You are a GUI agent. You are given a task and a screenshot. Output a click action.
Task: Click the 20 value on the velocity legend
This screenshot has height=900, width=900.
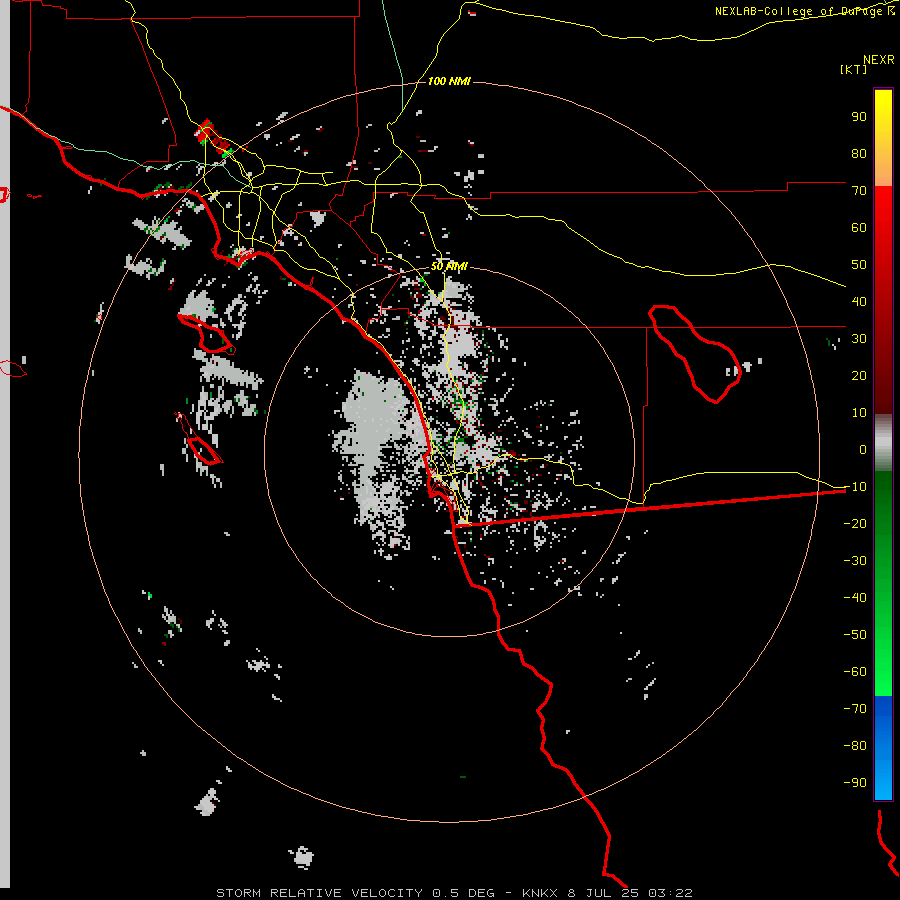coord(859,375)
